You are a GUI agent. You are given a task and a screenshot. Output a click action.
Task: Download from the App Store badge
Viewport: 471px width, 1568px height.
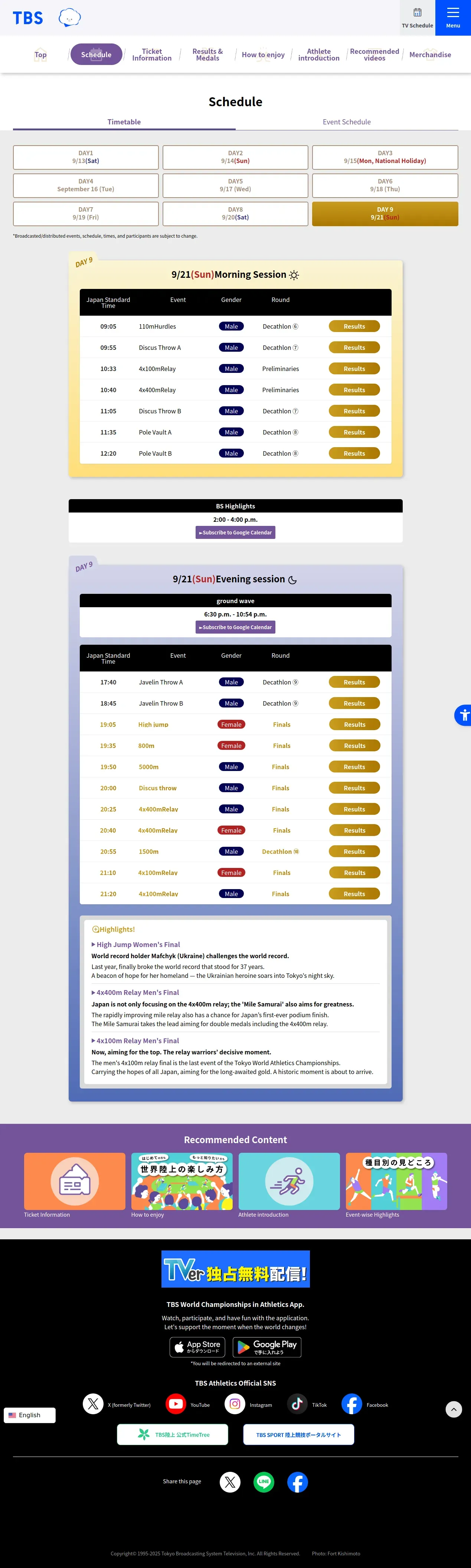197,1347
